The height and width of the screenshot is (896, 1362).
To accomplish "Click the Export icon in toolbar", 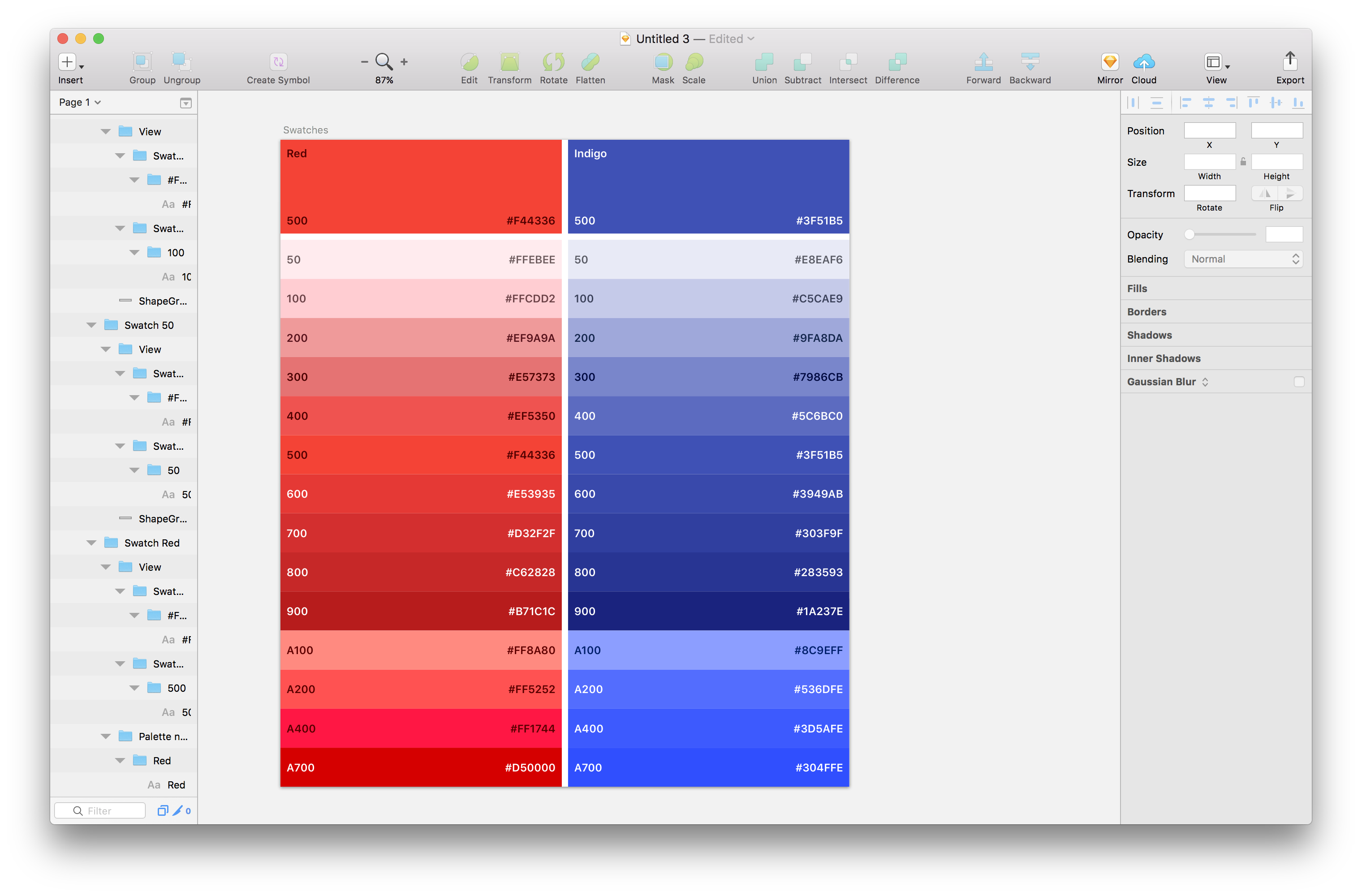I will click(x=1289, y=60).
